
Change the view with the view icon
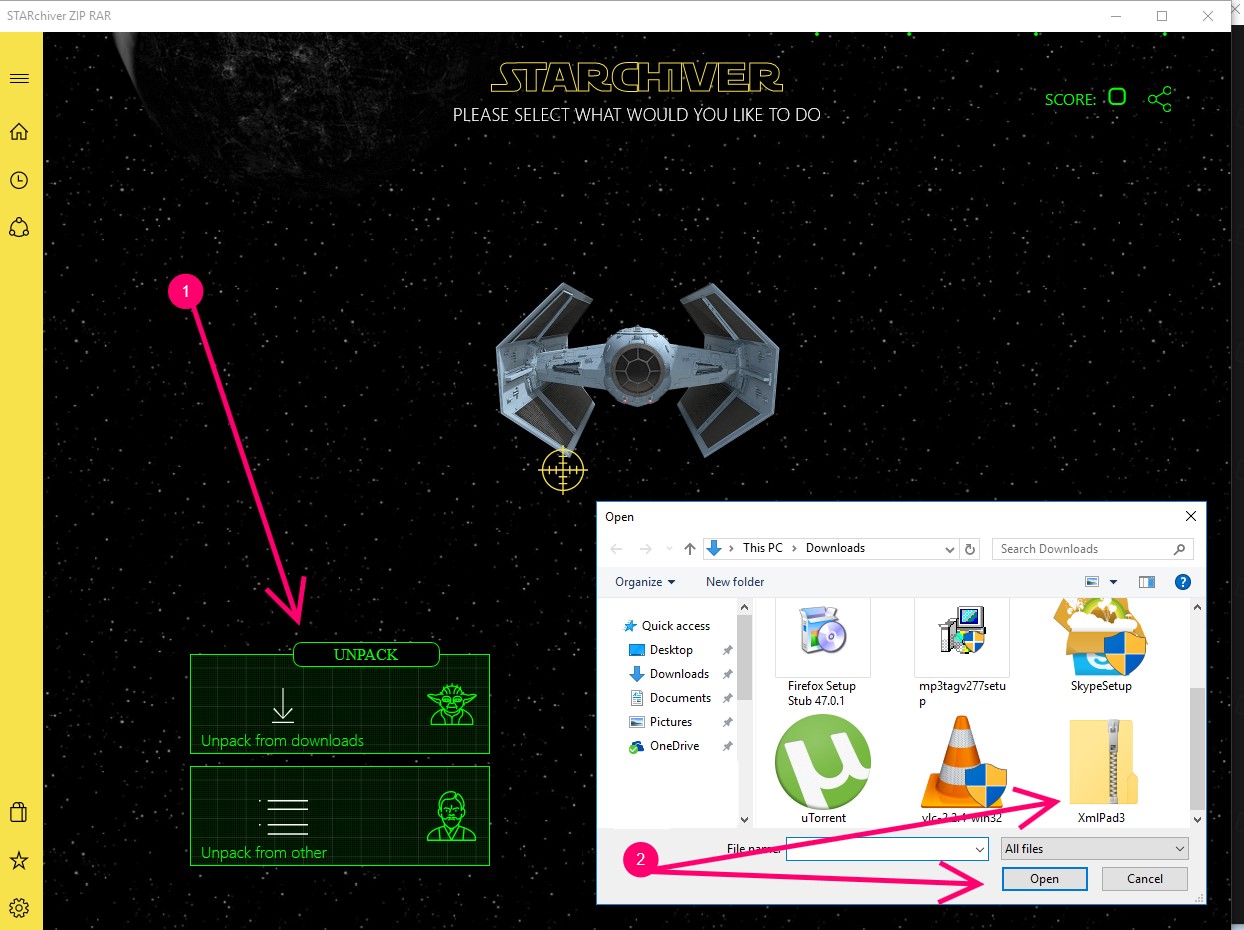pyautogui.click(x=1092, y=582)
